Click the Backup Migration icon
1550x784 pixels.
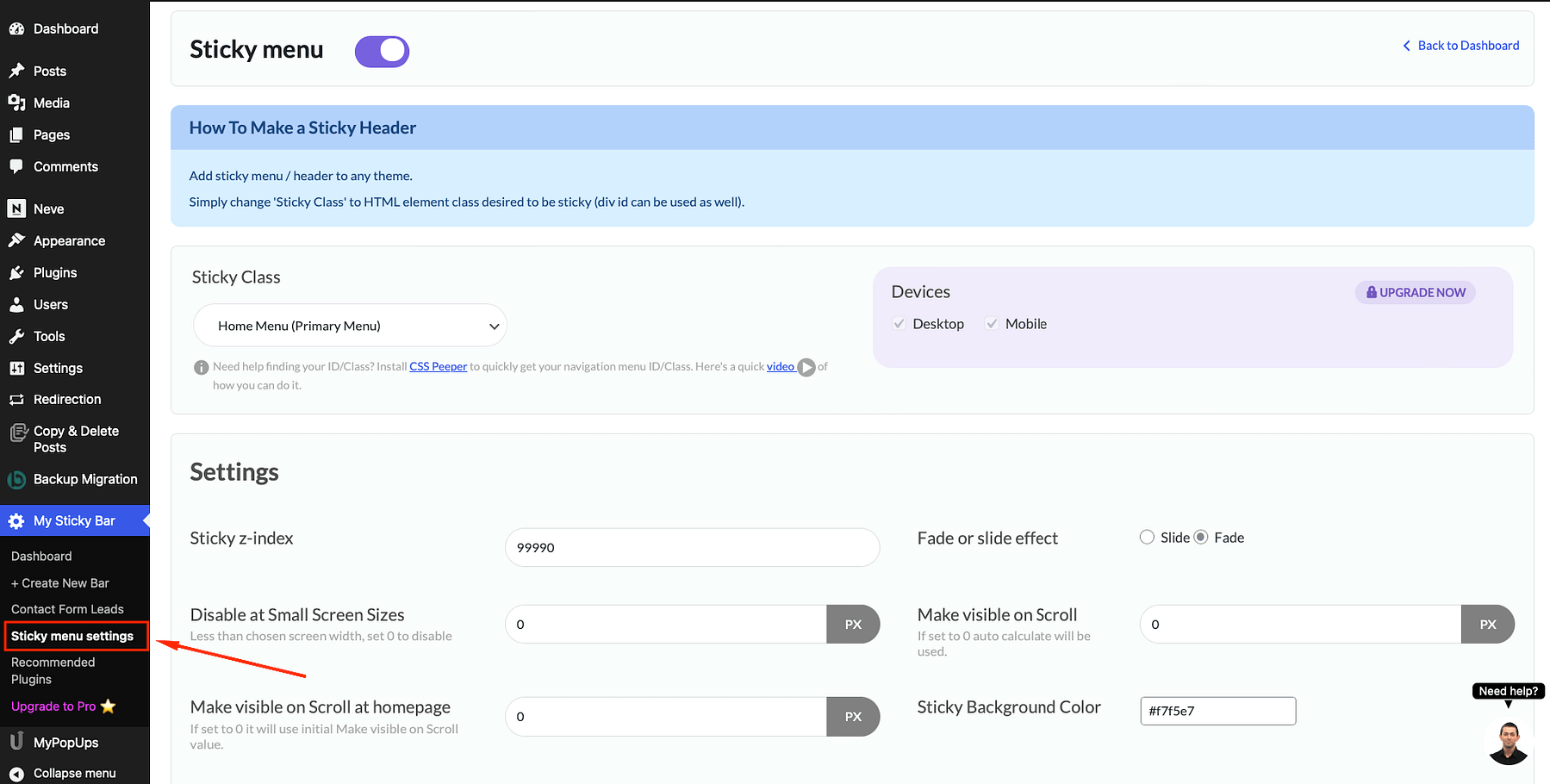coord(17,479)
